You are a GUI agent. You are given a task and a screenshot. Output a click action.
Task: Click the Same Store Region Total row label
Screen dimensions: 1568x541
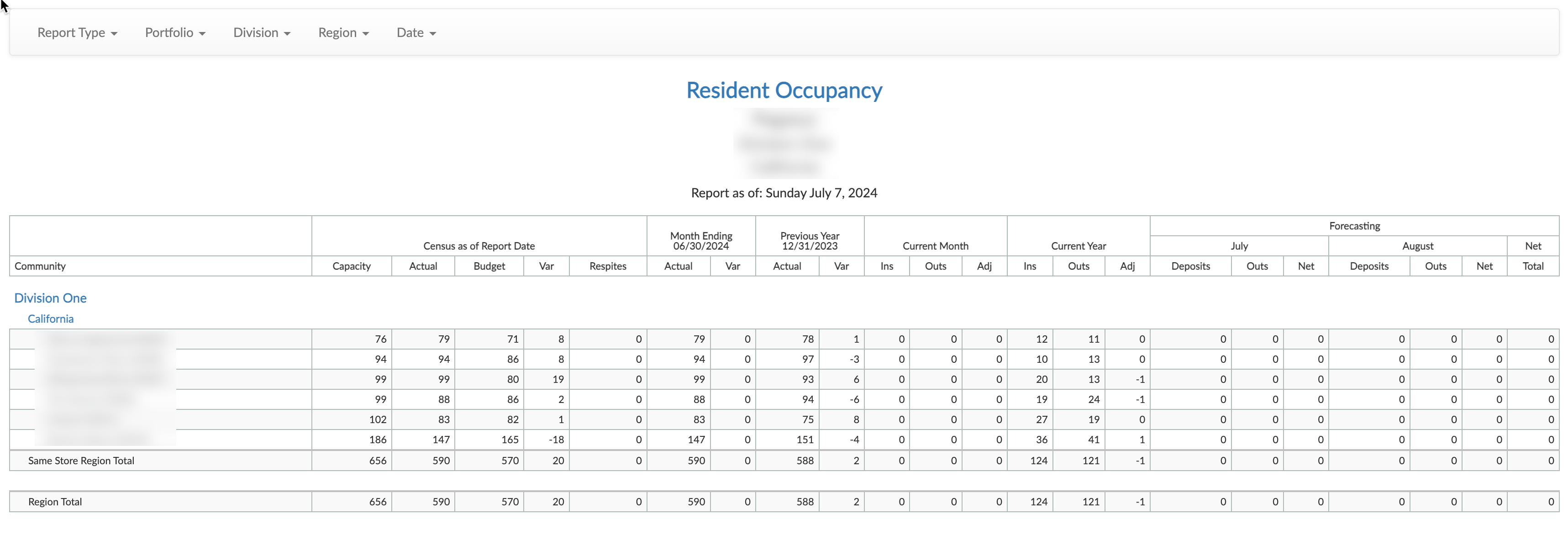[x=81, y=461]
